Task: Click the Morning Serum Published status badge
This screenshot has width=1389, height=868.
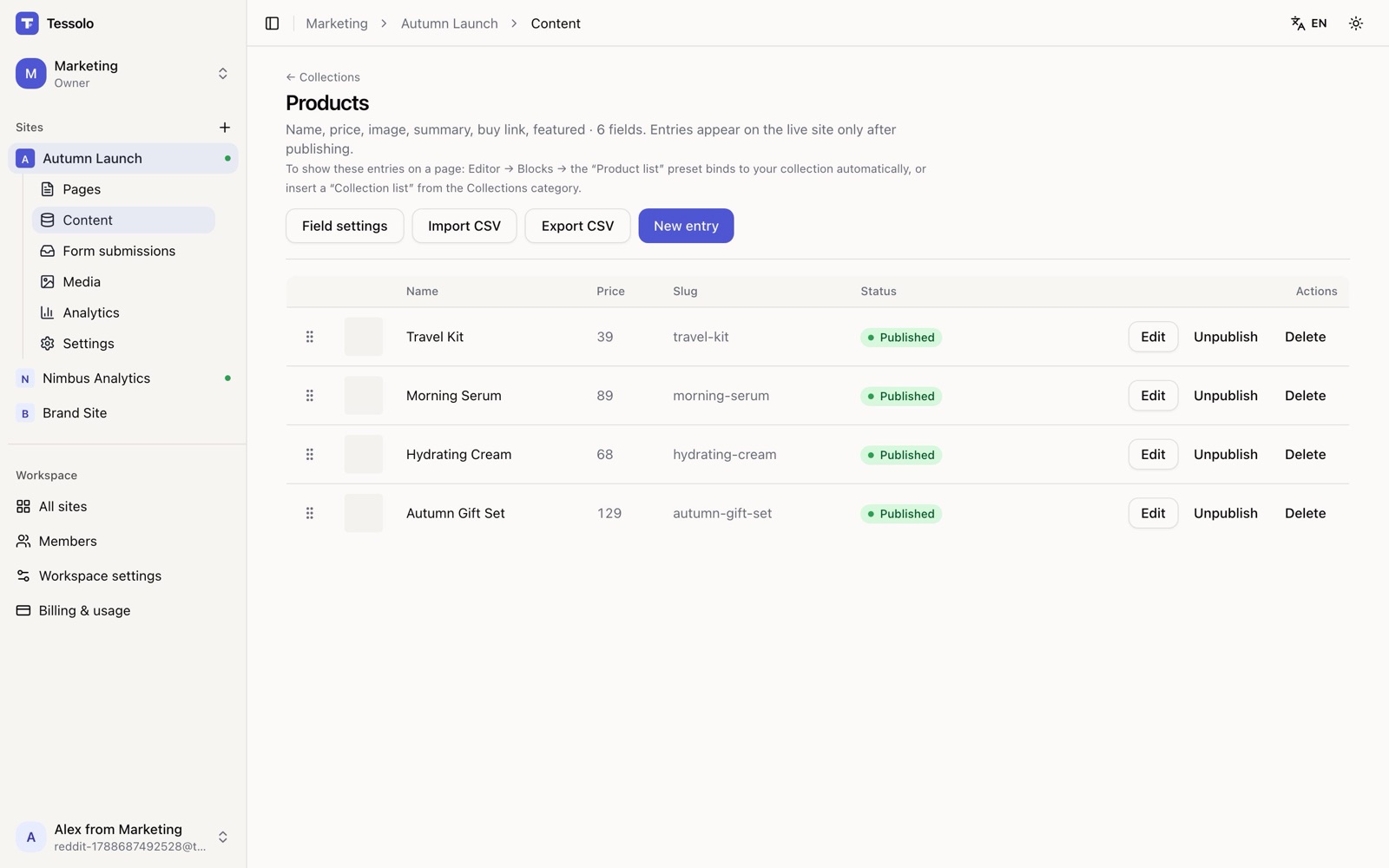Action: (901, 397)
